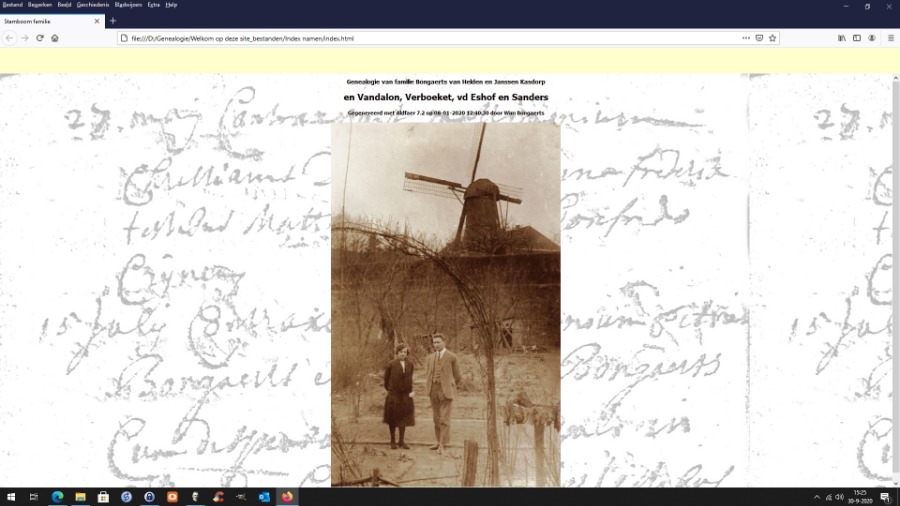Show the sidebars panel
Viewport: 900px width, 506px height.
[857, 38]
